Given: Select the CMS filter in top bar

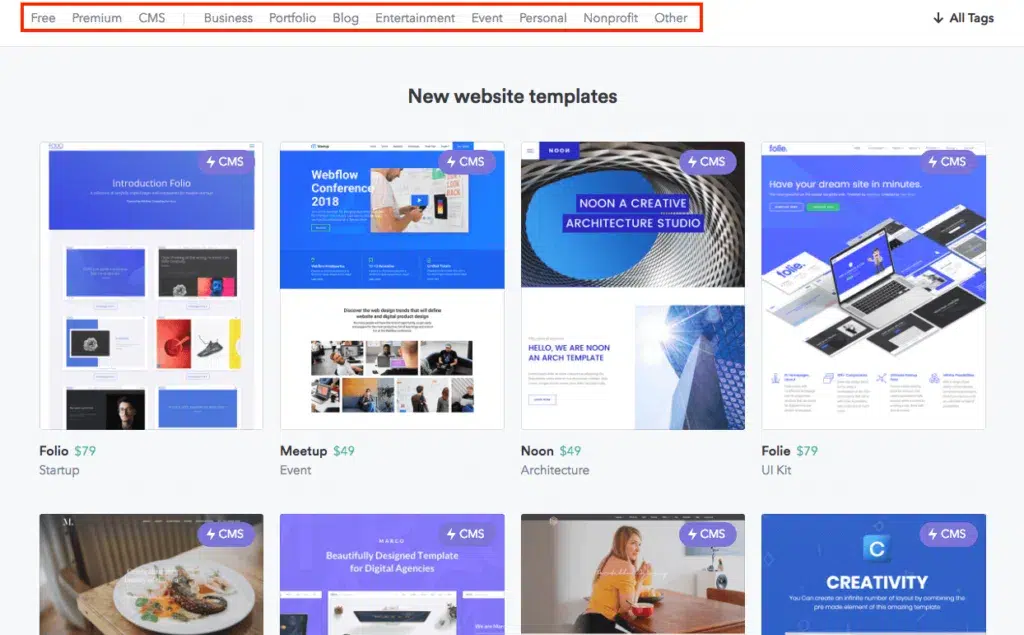Looking at the screenshot, I should click(152, 18).
